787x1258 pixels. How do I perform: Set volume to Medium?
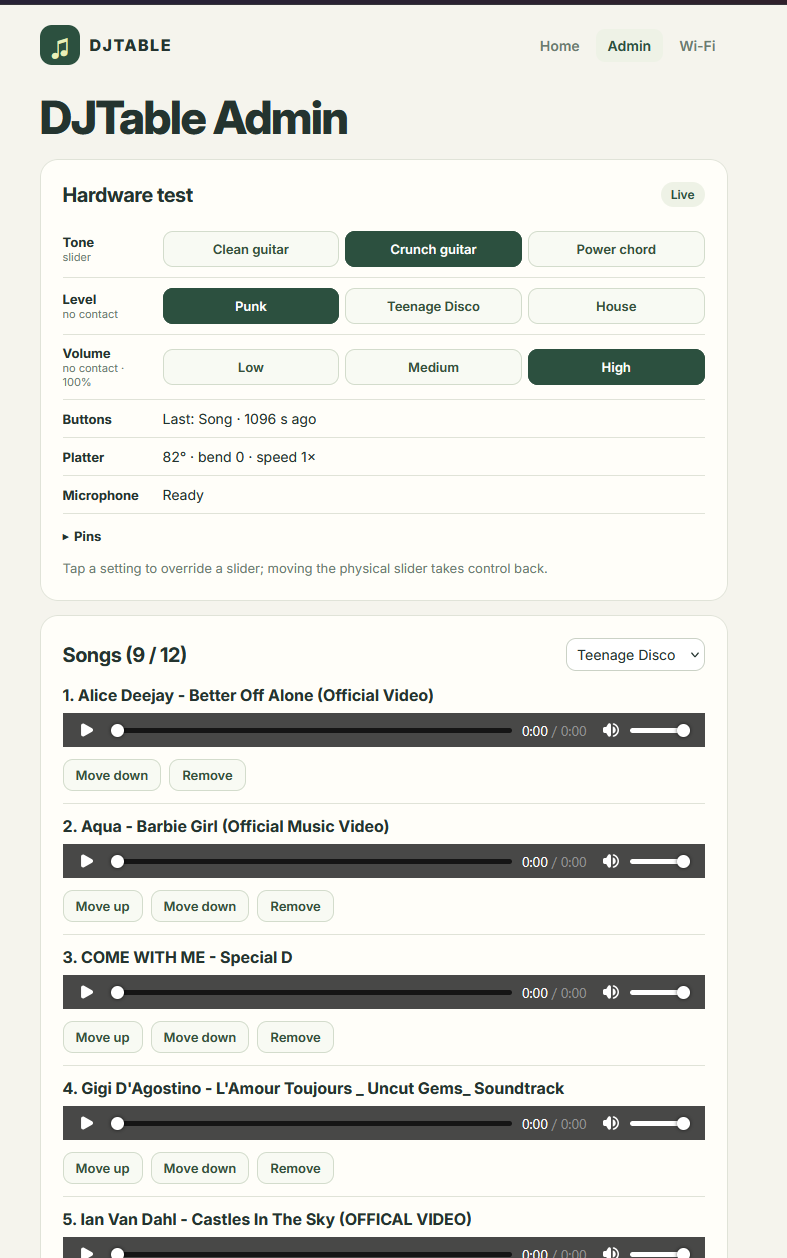[433, 367]
